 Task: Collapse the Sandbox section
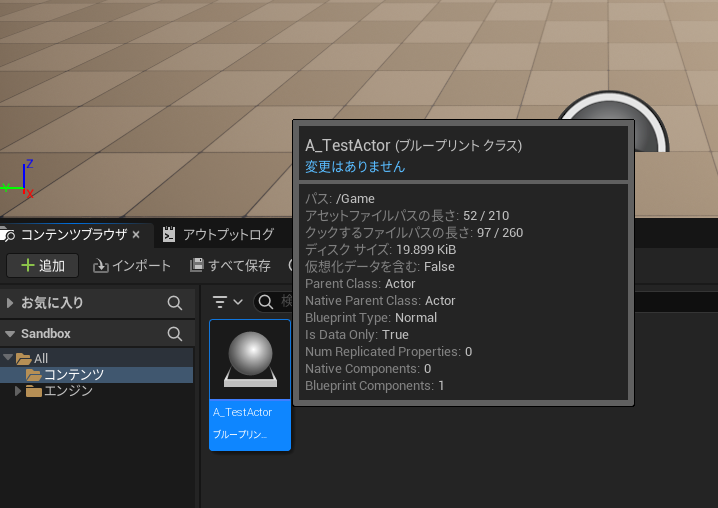(10, 334)
